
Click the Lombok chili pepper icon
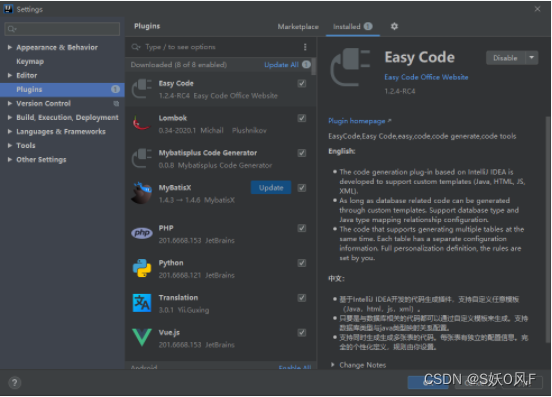click(142, 124)
